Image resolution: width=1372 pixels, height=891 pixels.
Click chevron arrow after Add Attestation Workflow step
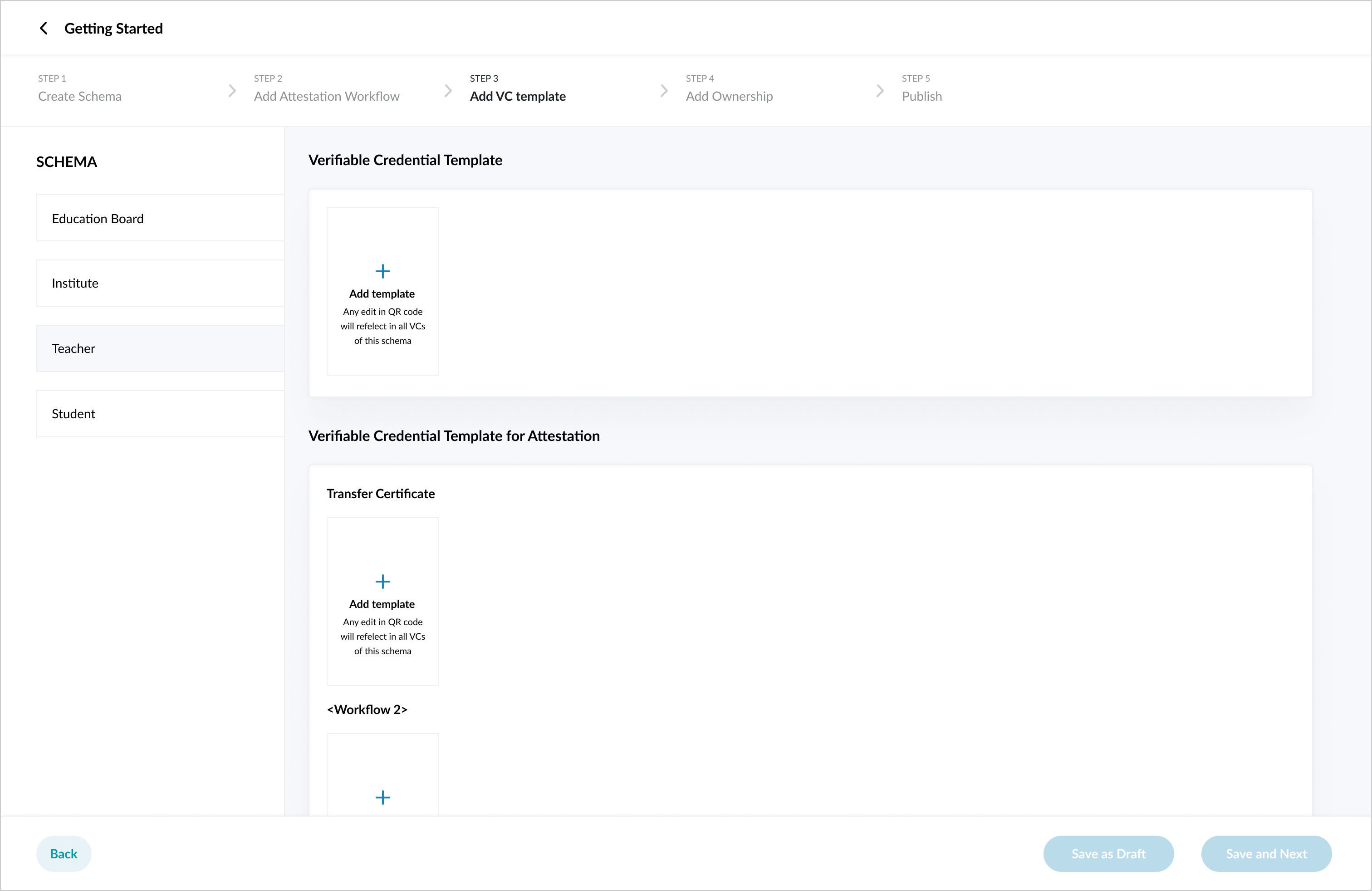point(448,90)
